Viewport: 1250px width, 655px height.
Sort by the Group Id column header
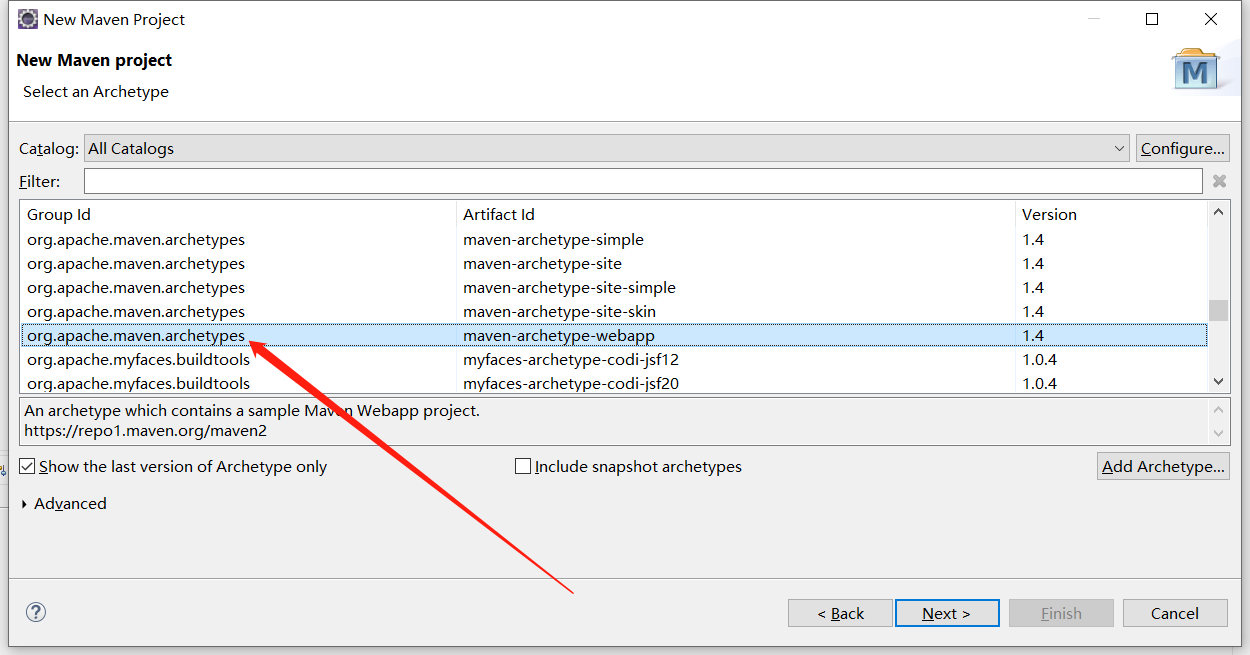pyautogui.click(x=238, y=214)
